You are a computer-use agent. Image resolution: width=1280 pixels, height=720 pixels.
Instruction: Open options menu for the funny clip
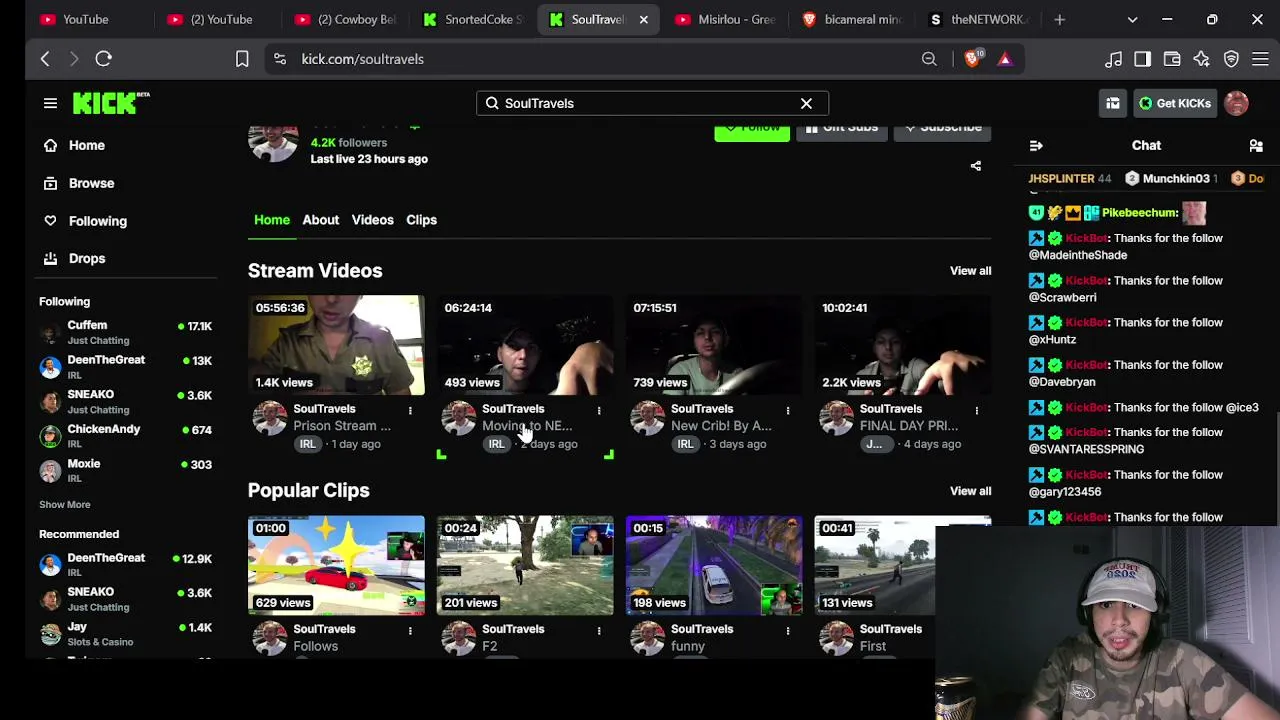788,630
